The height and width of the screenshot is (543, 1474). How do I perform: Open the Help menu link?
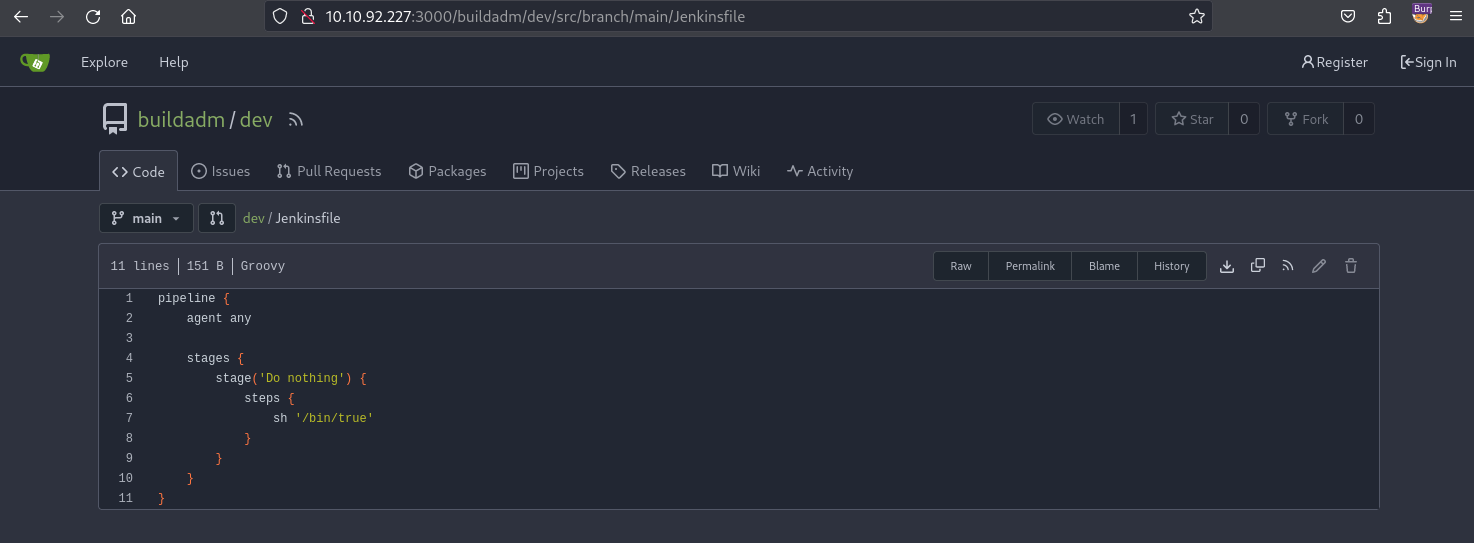173,62
